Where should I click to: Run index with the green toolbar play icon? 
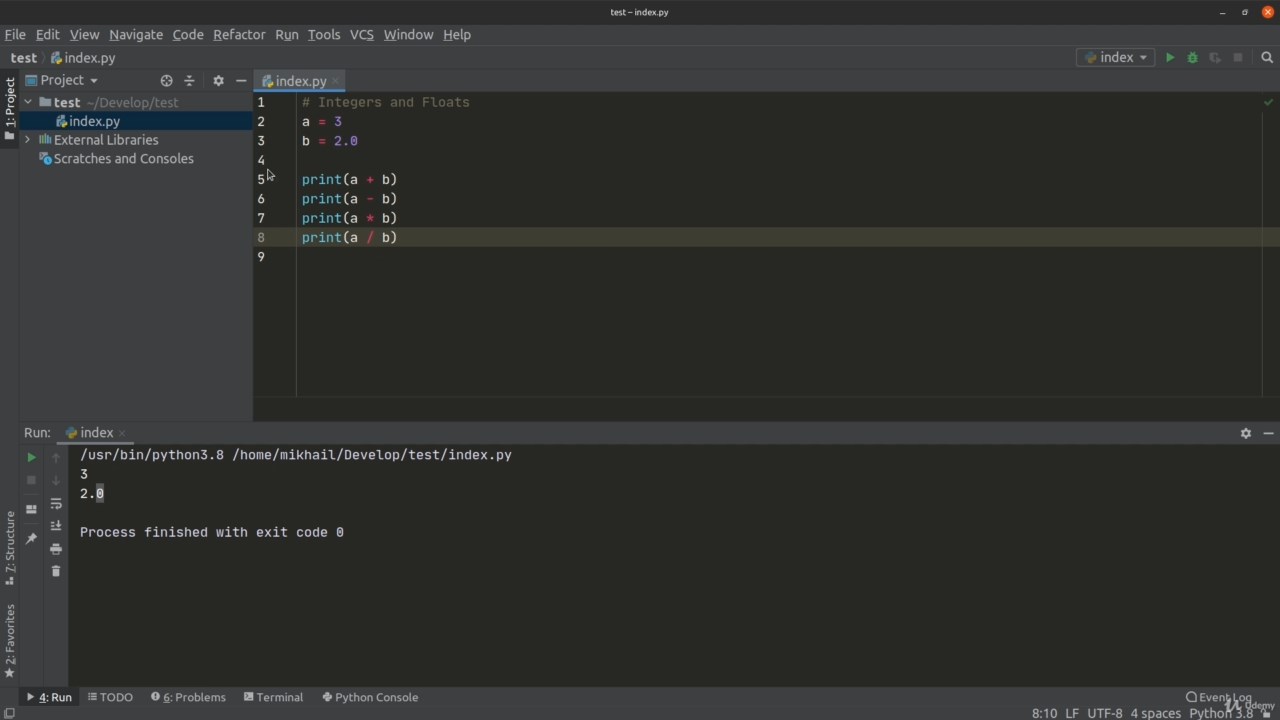(x=1169, y=58)
